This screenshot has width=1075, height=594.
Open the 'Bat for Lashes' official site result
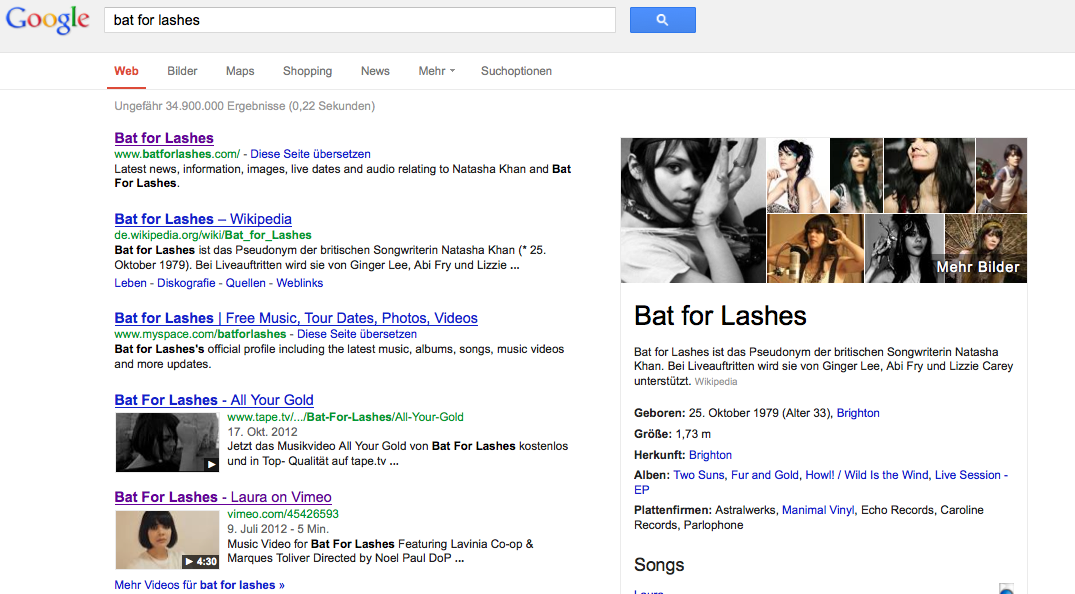[164, 138]
